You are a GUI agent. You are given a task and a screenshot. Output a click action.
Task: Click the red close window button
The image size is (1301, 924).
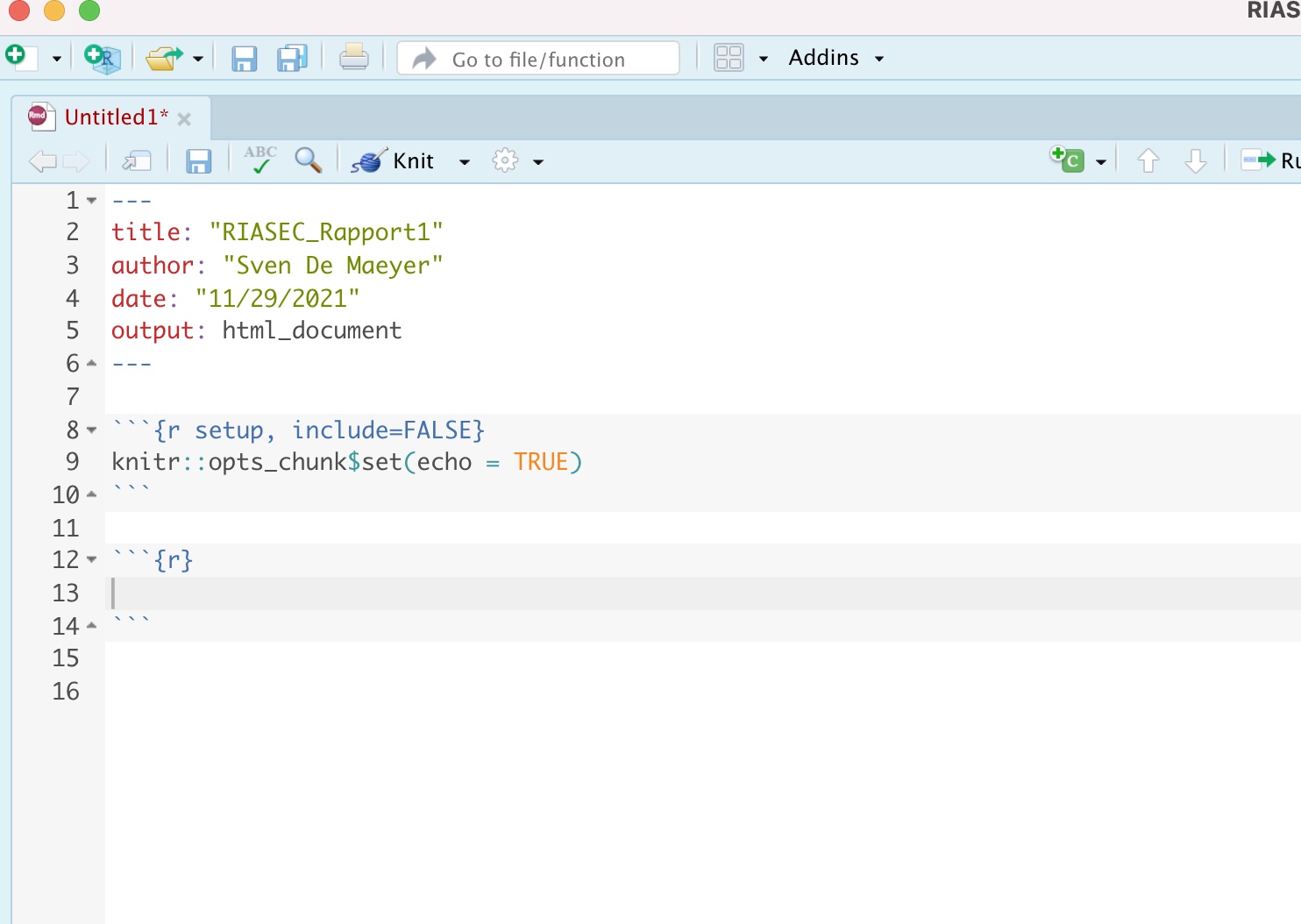point(18,10)
